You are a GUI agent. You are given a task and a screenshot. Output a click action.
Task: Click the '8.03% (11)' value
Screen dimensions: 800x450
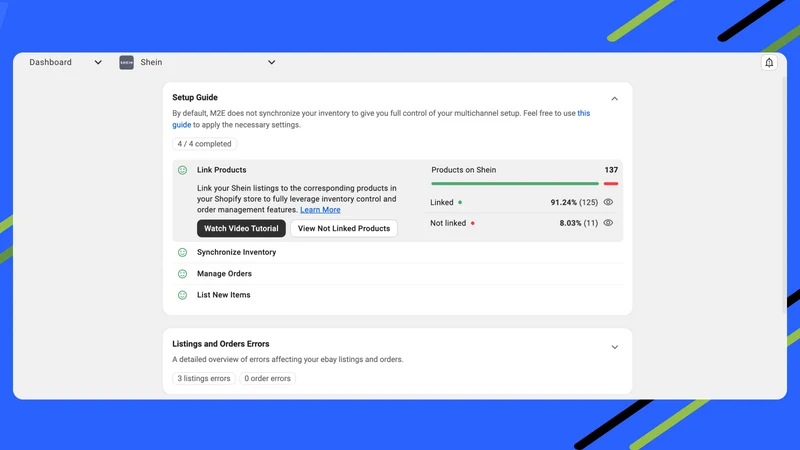coord(579,223)
